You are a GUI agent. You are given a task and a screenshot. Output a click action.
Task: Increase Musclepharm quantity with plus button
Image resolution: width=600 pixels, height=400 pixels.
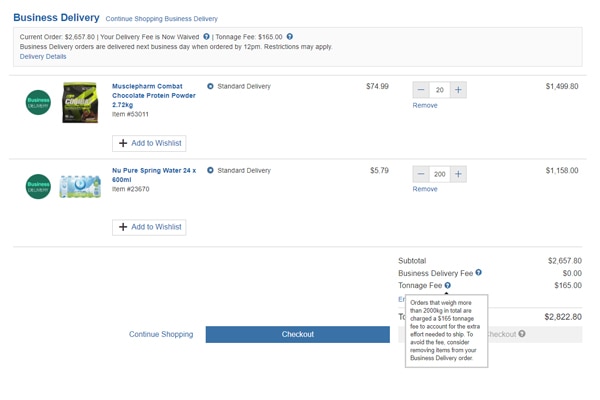pos(458,90)
